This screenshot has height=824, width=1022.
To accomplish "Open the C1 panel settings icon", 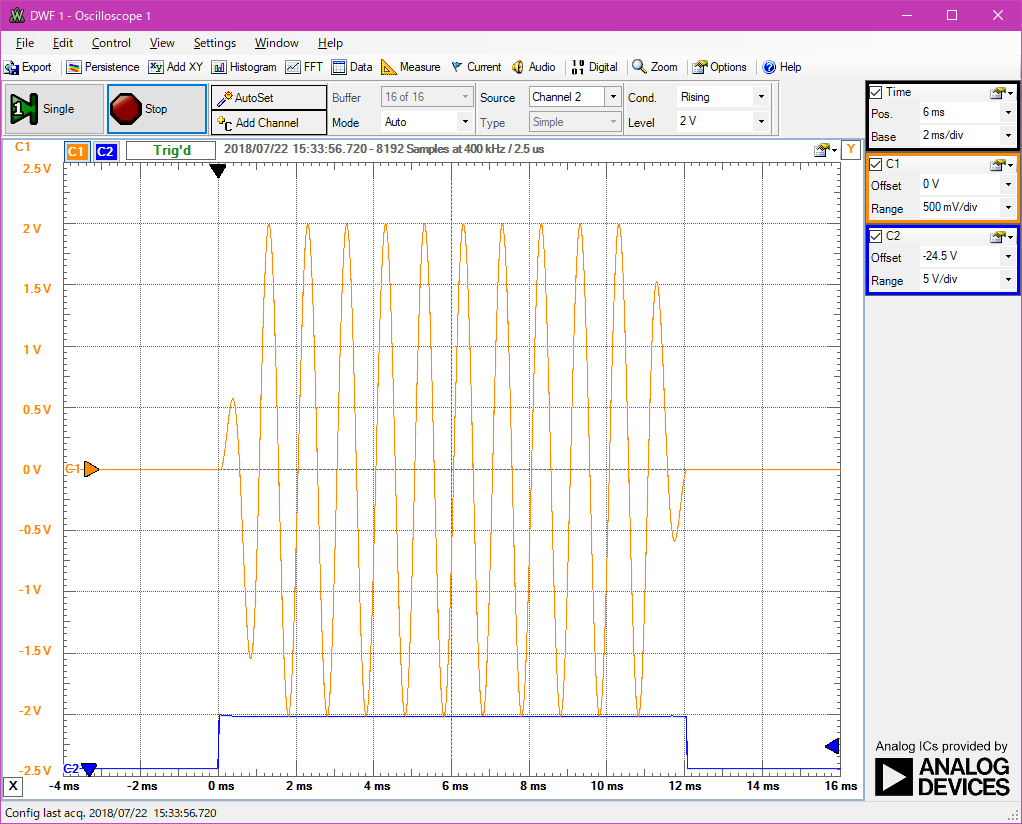I will [1001, 165].
